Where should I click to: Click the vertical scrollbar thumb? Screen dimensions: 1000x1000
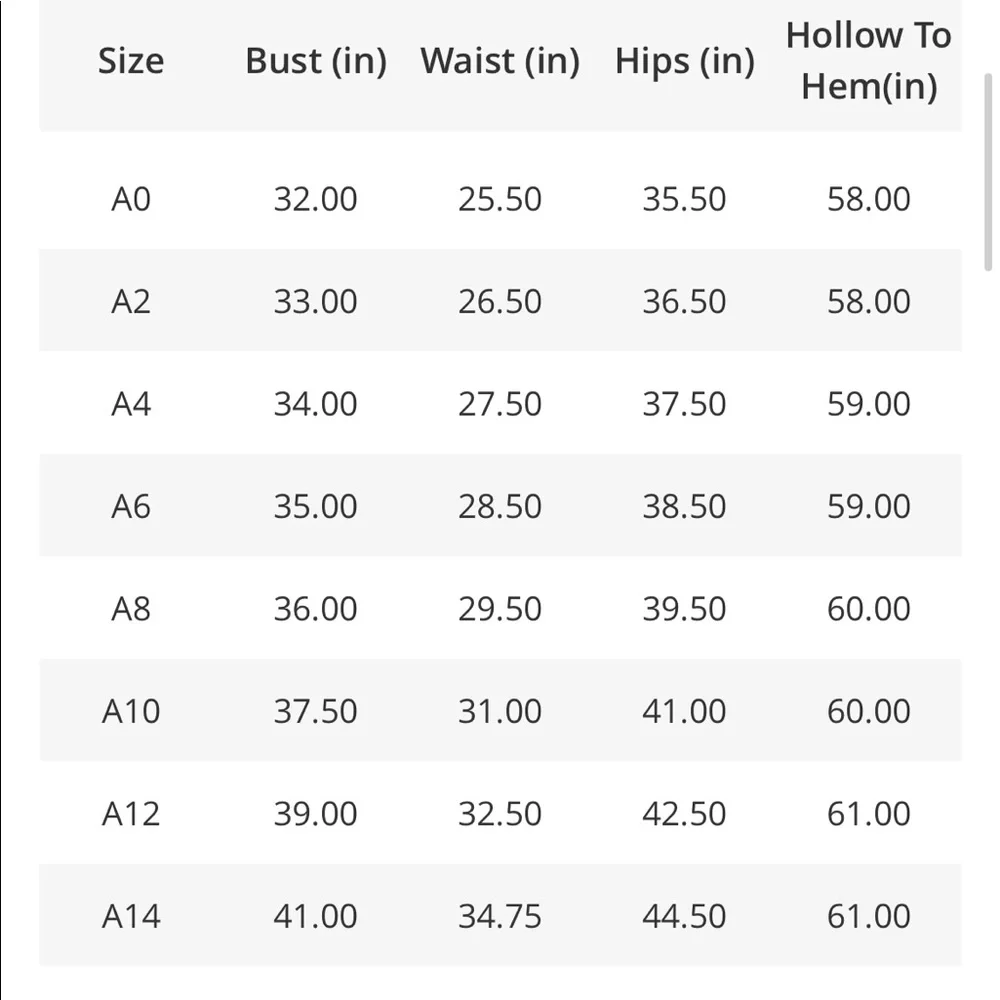[x=988, y=170]
